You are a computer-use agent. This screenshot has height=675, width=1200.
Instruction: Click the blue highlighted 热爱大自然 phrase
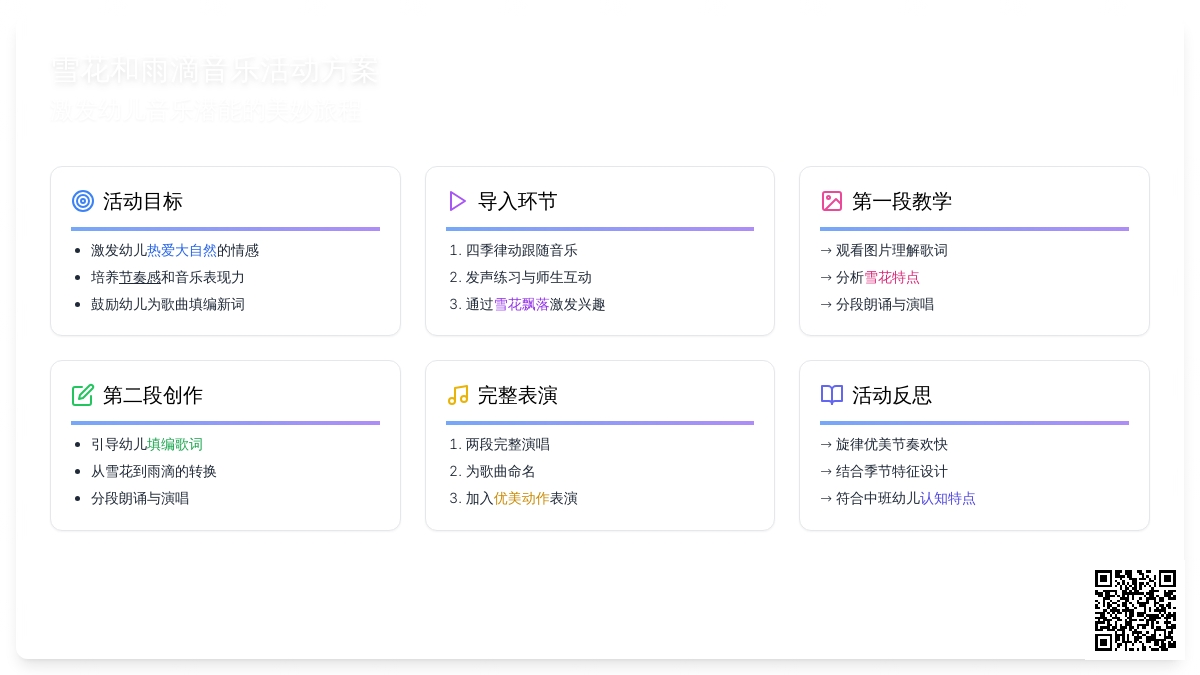(182, 250)
